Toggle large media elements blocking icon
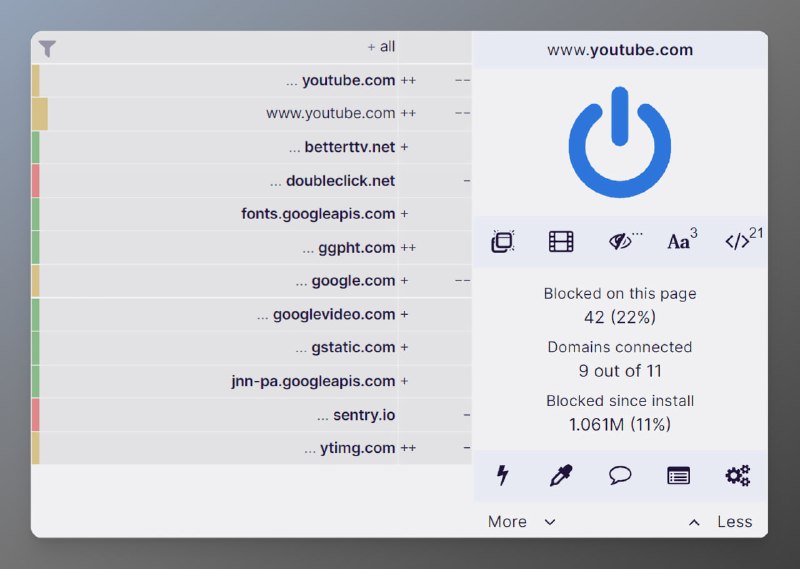Image resolution: width=800 pixels, height=569 pixels. (561, 241)
